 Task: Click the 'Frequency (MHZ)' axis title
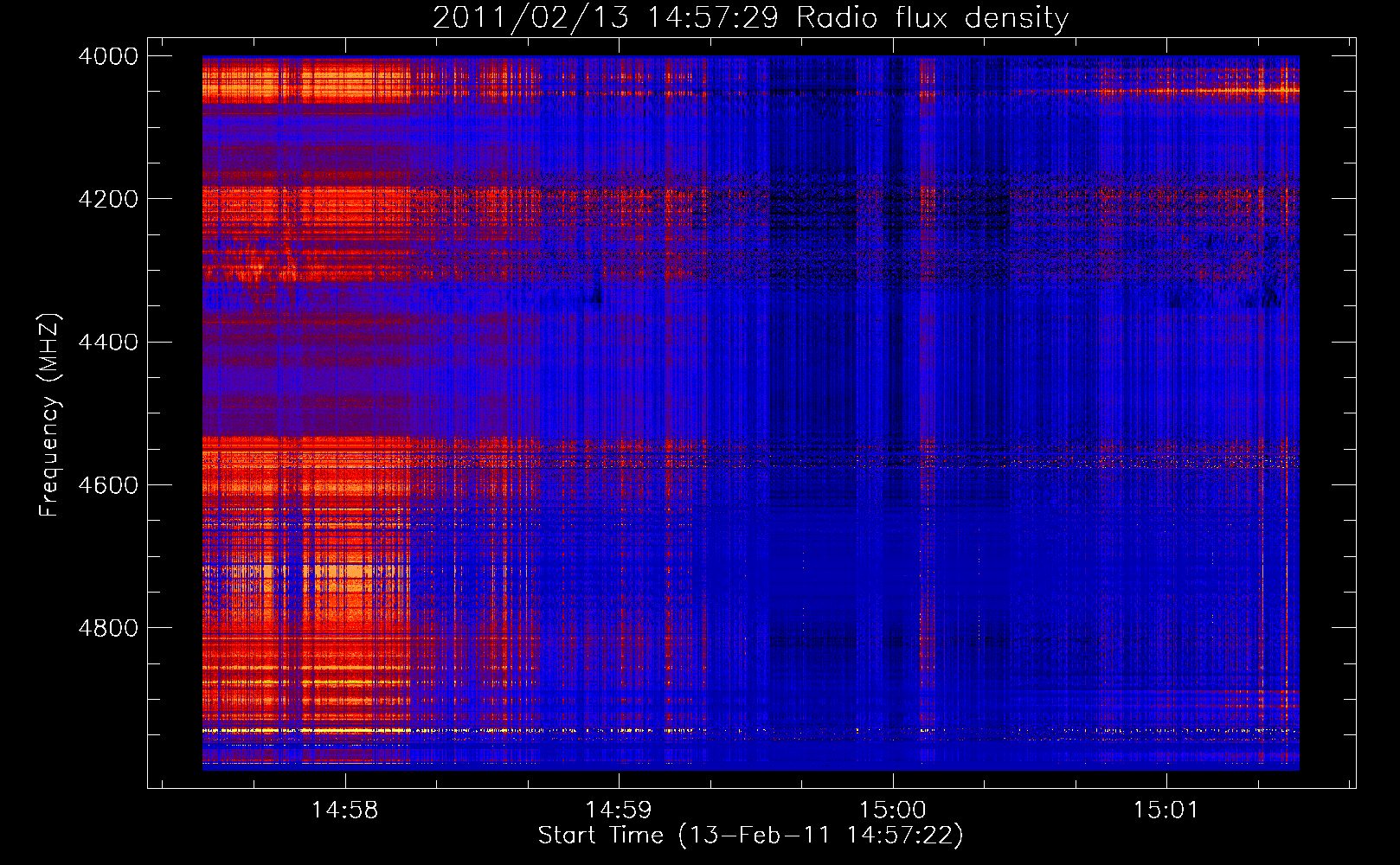[x=50, y=415]
